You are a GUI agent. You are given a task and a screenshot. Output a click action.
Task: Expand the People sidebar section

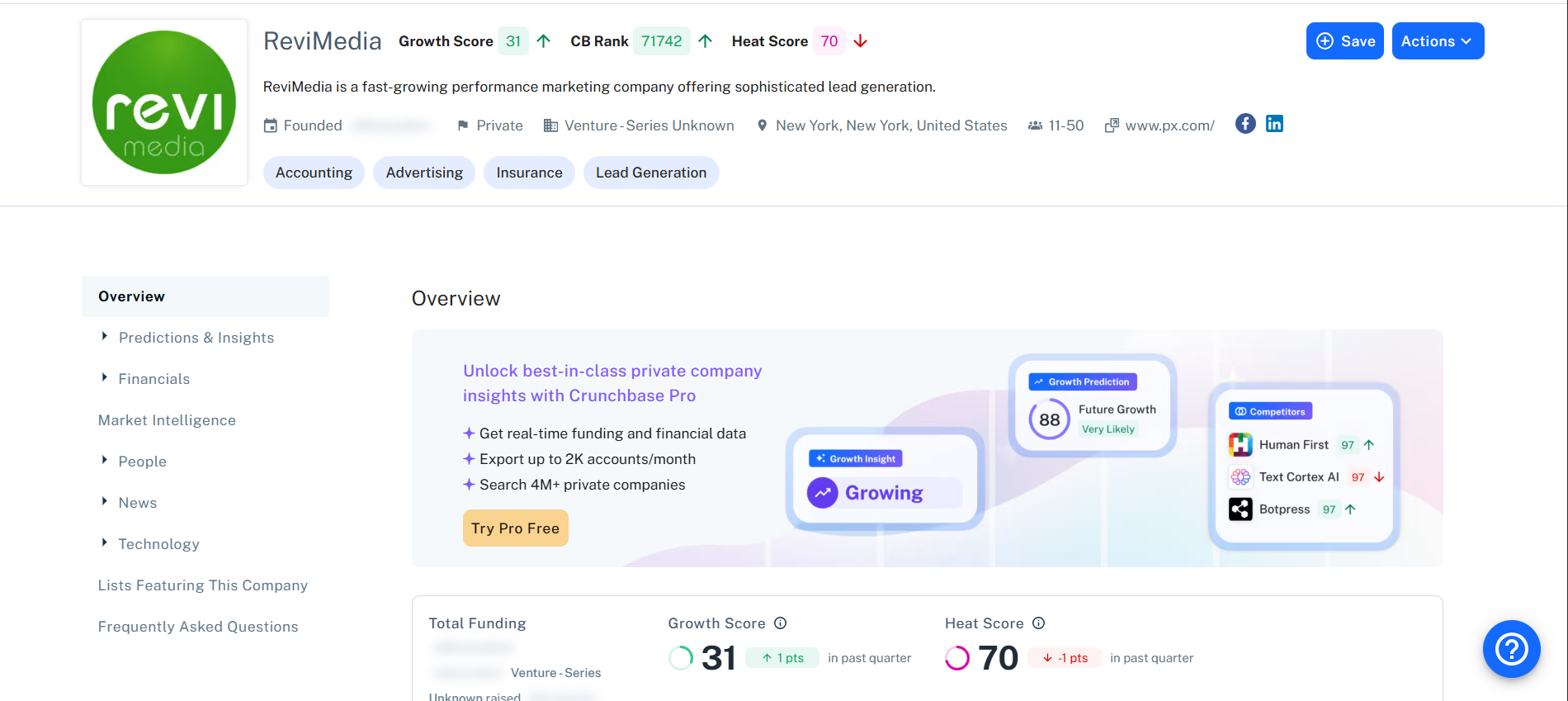(x=105, y=461)
